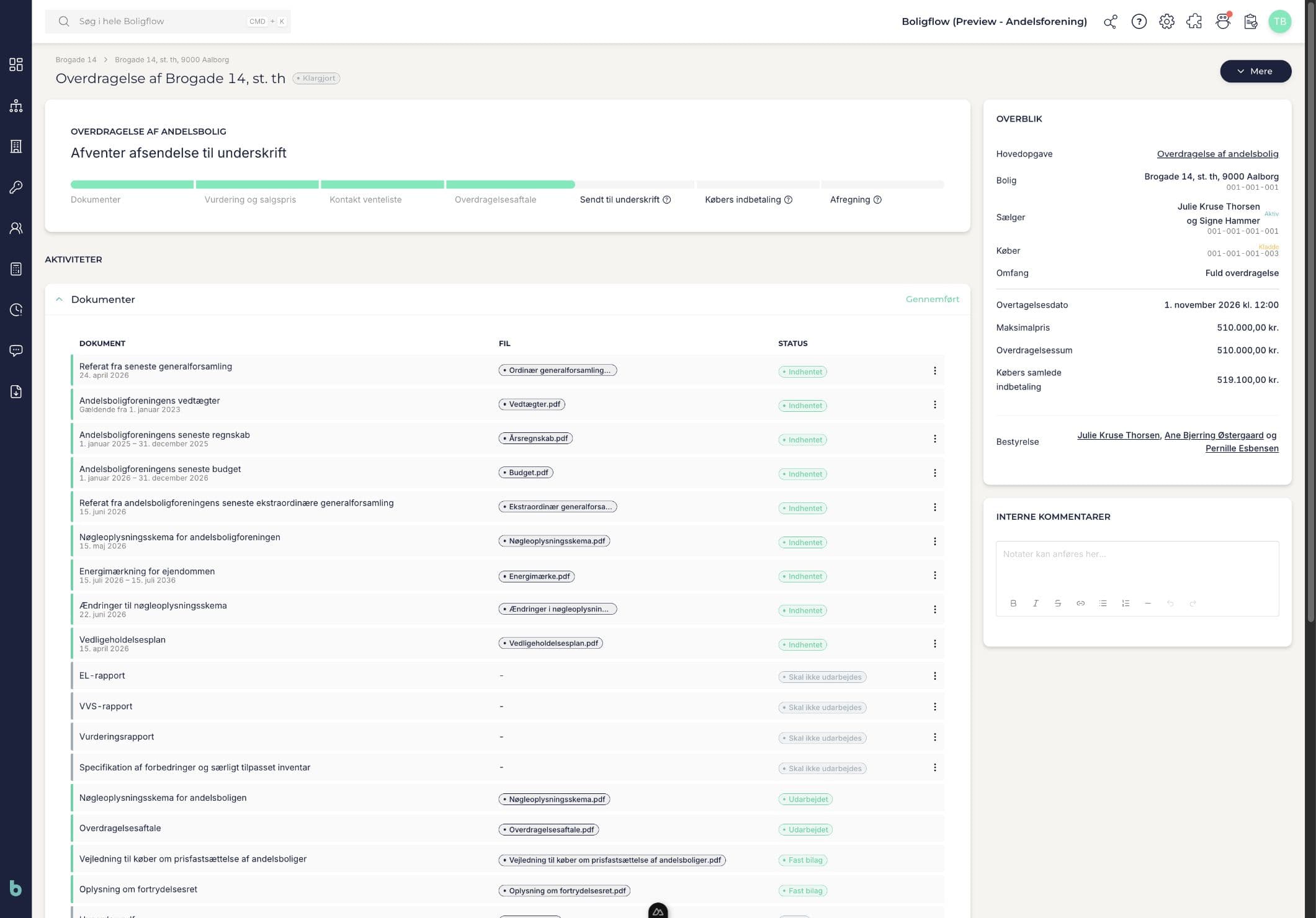Viewport: 1316px width, 918px height.
Task: Click info icon next to Købers indbetaling
Action: coord(789,200)
